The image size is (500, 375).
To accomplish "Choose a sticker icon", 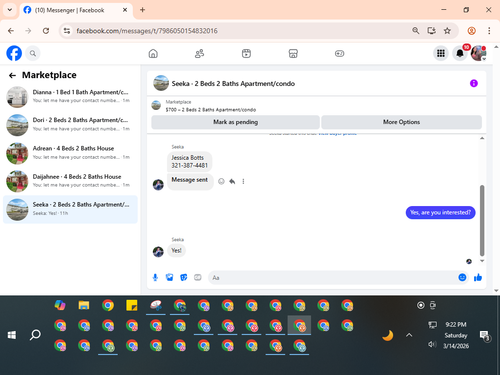I will tap(184, 277).
